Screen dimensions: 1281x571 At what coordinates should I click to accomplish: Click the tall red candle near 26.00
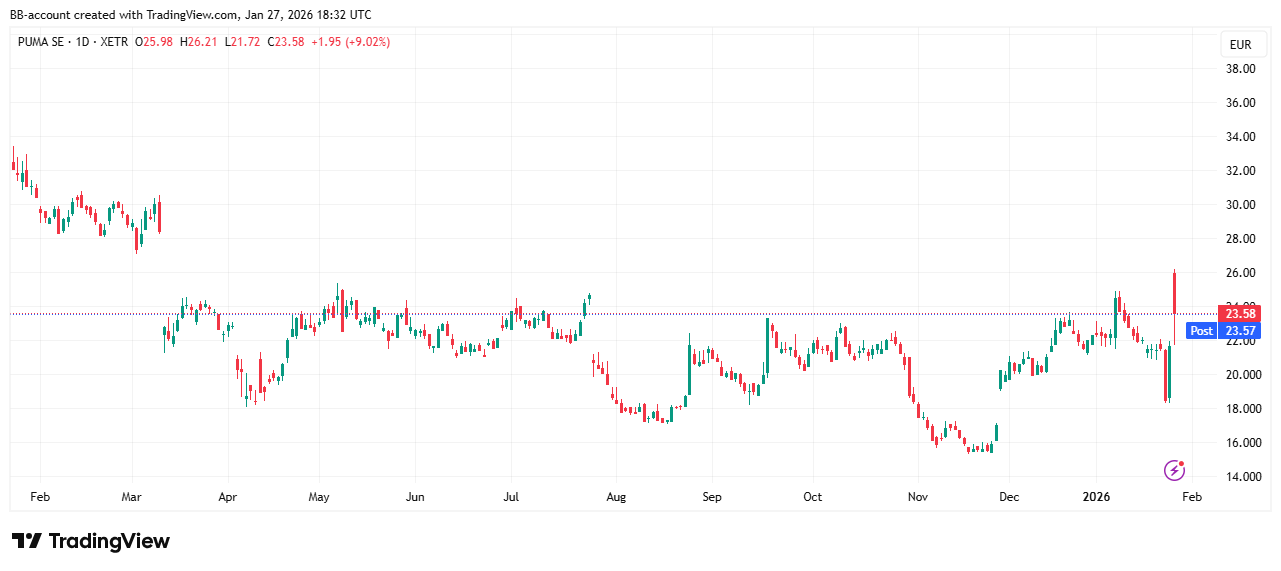point(1174,290)
